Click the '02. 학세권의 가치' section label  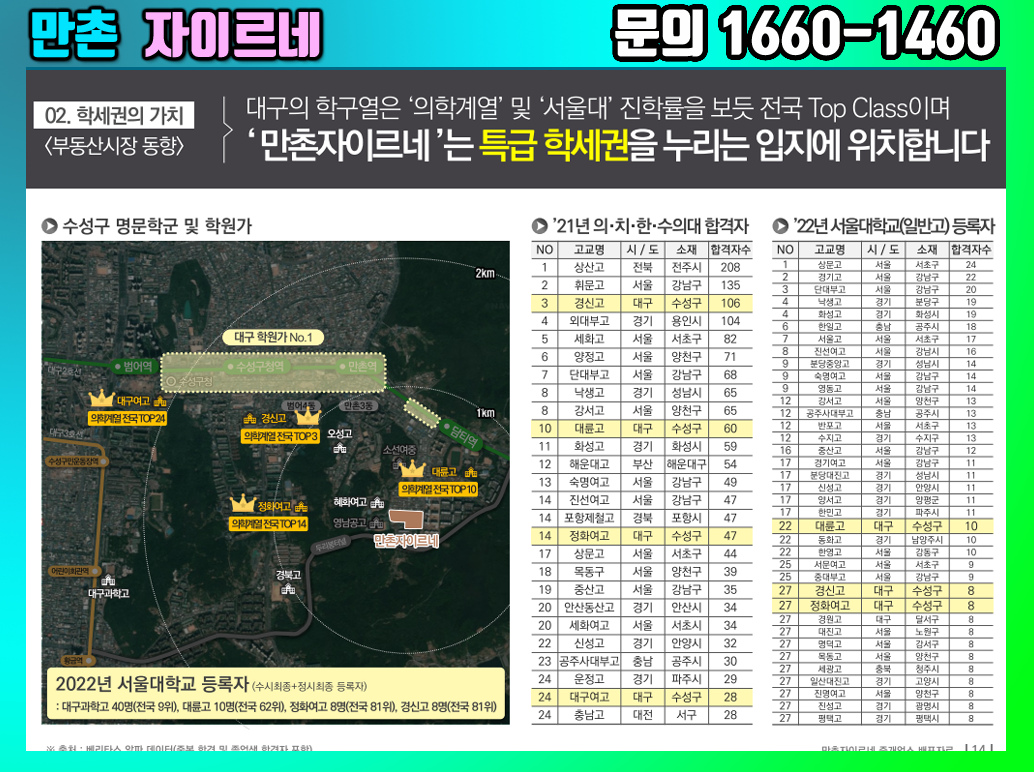pos(113,115)
